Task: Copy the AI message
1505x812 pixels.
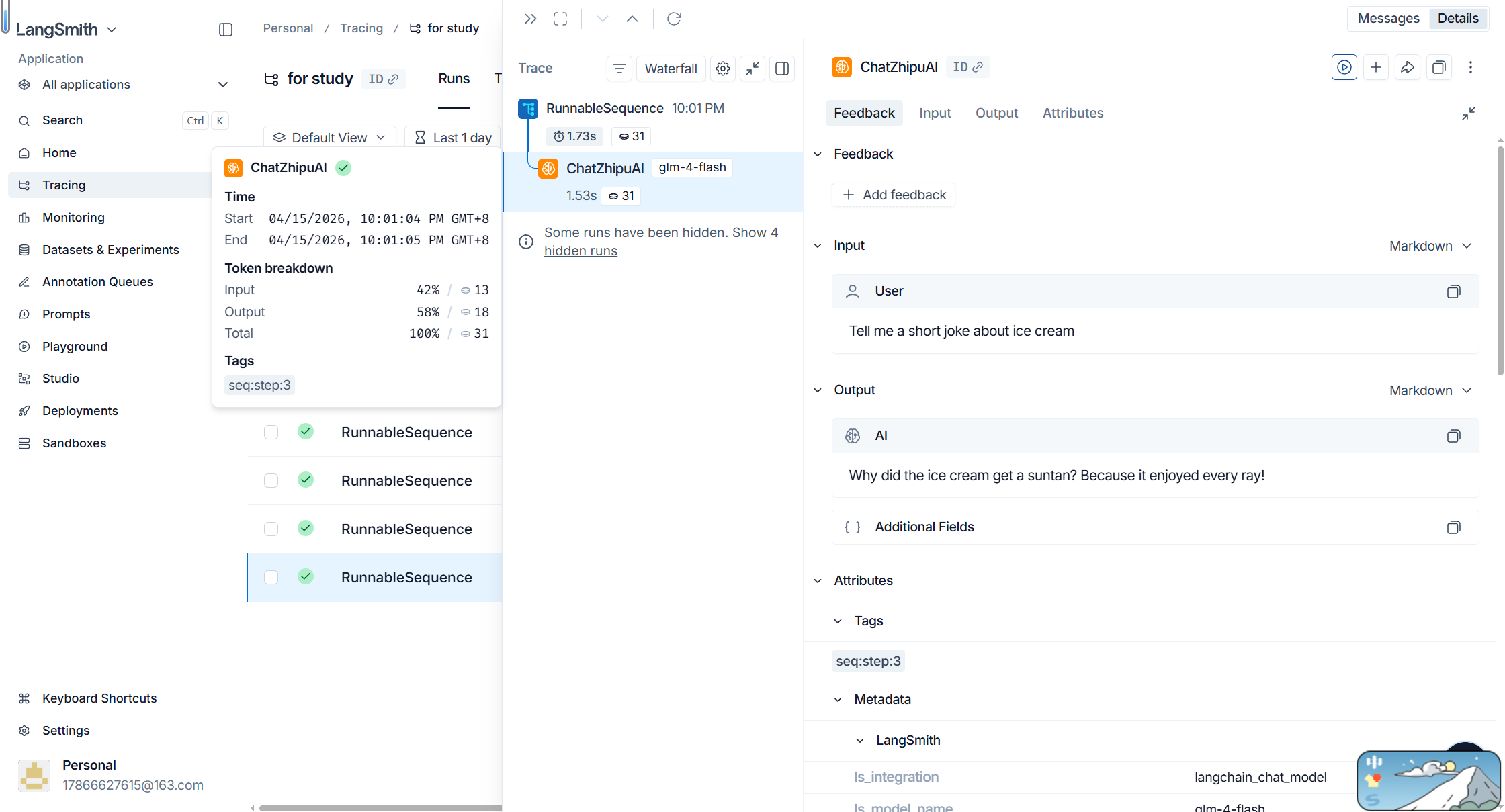Action: pos(1453,436)
